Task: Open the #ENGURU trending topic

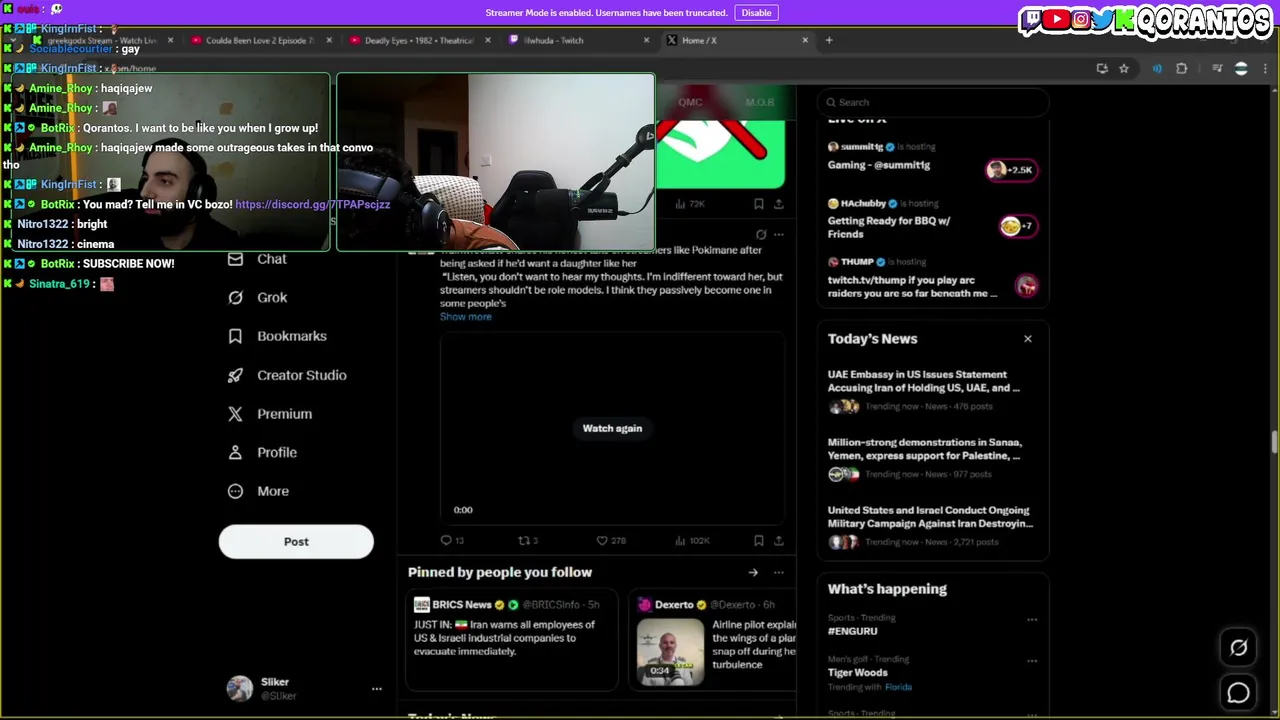Action: coord(853,631)
